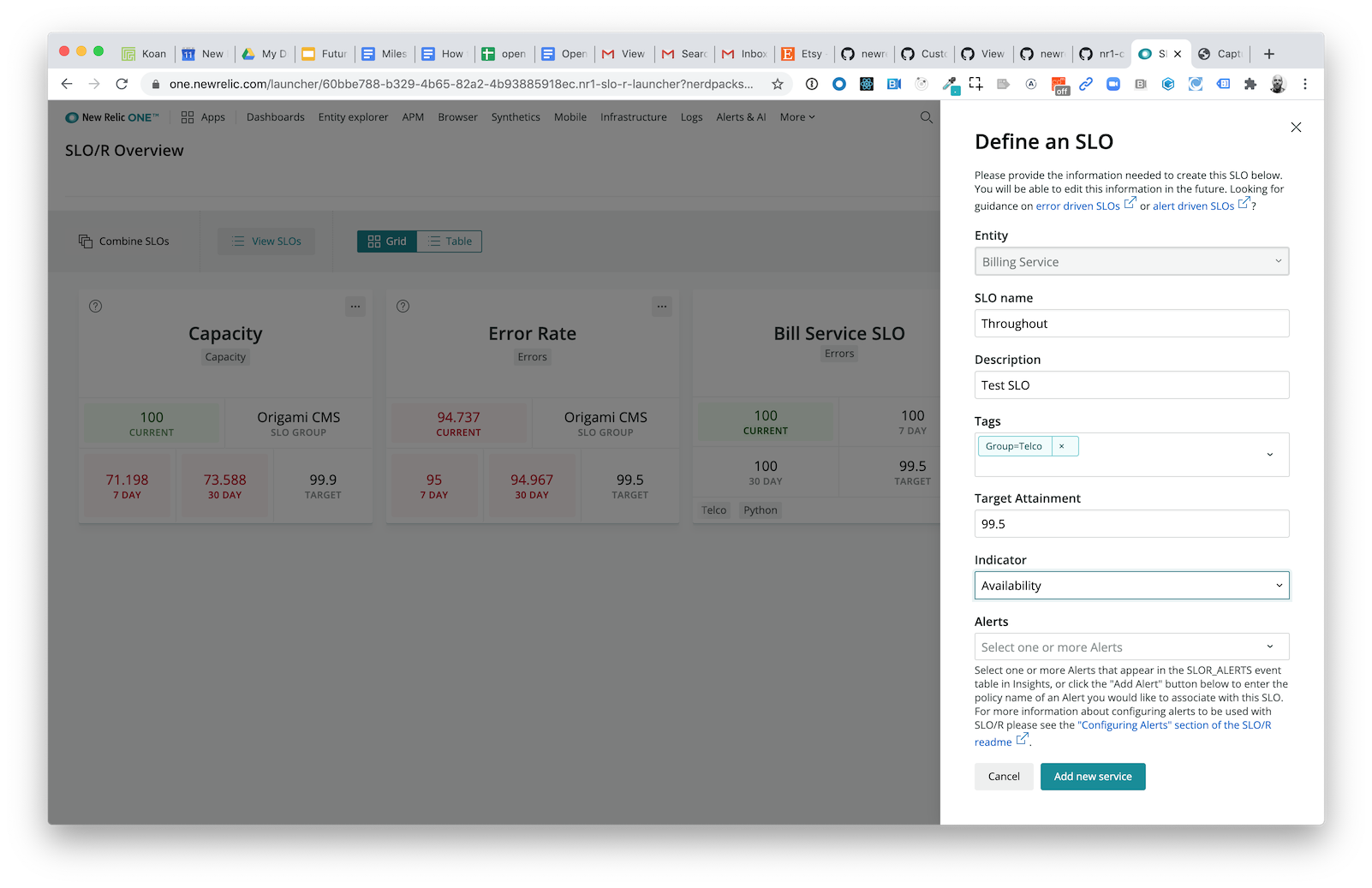Viewport: 1372px width, 888px height.
Task: Open the error driven SLOs external icon
Action: click(x=1130, y=203)
